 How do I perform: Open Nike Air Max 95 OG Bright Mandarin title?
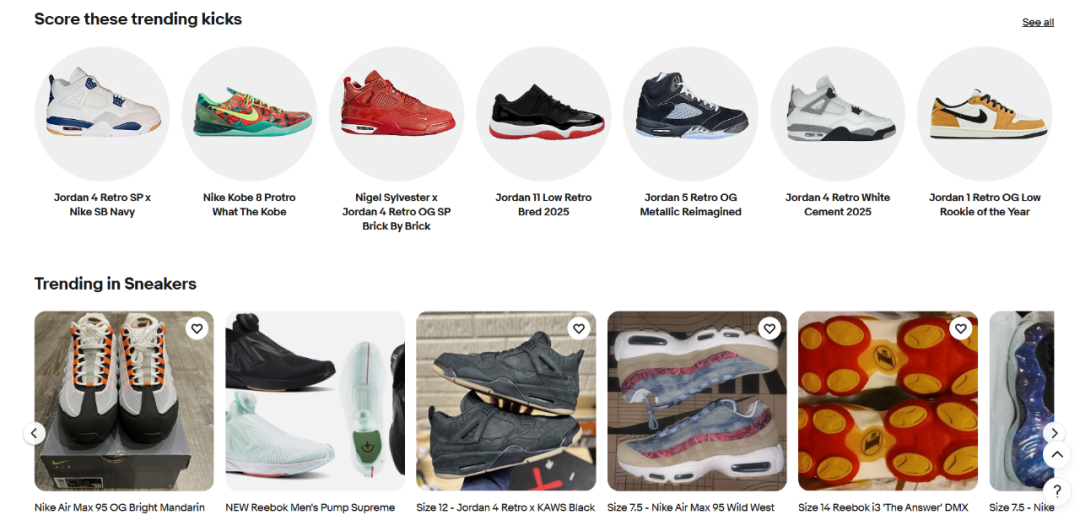(x=120, y=507)
